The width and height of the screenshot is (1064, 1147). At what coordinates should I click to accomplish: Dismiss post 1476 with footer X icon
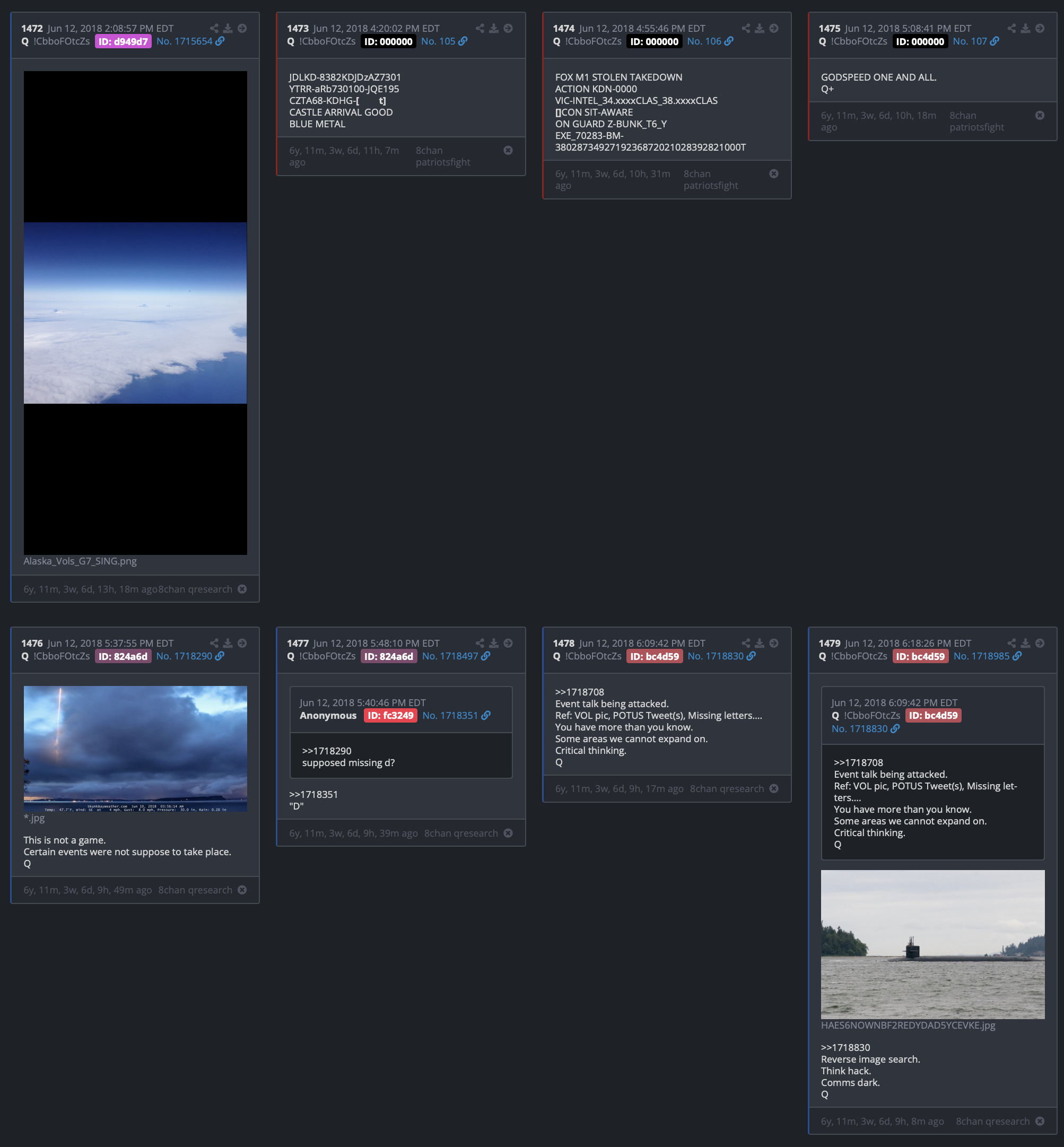pos(242,890)
